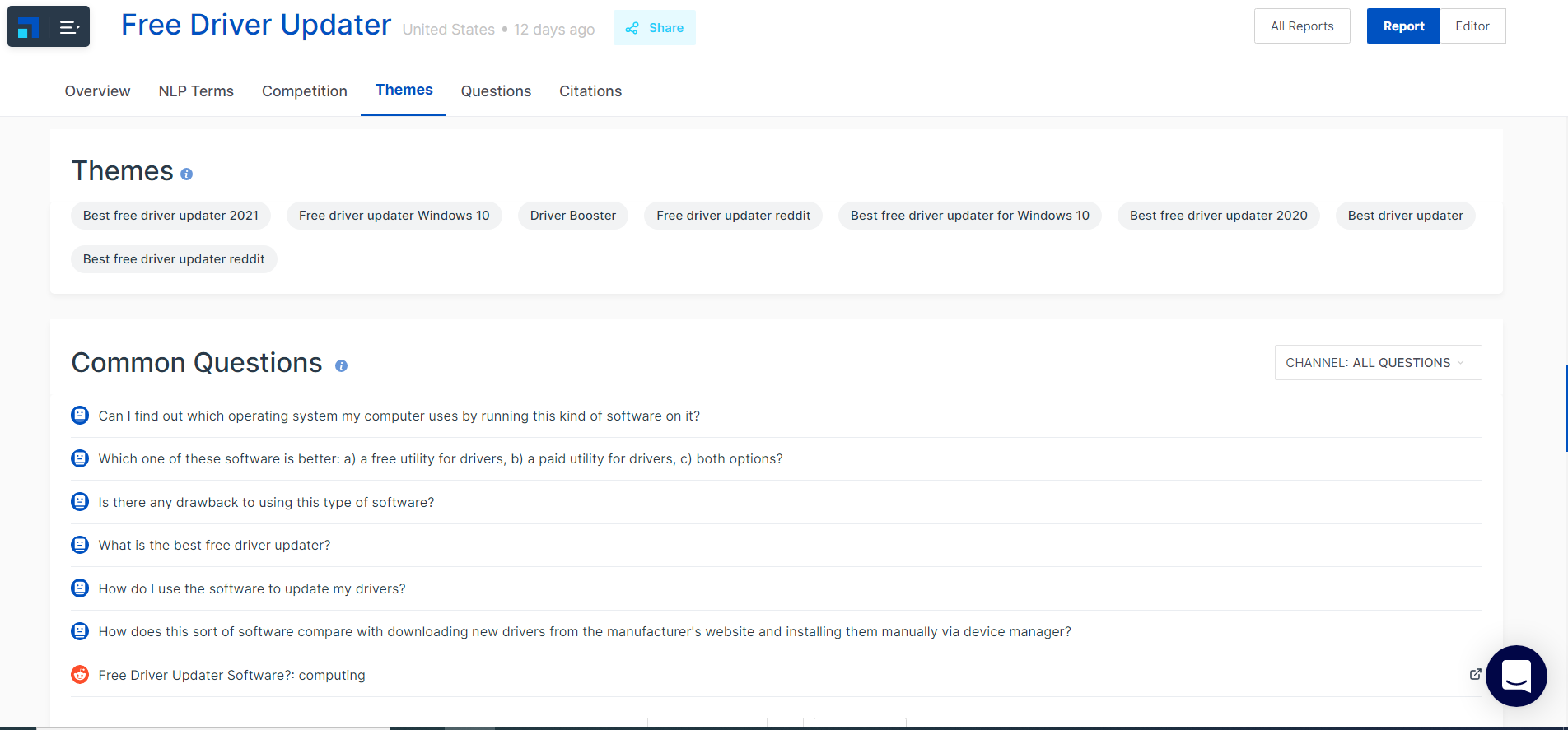Open the NLP Terms tab

(x=196, y=91)
